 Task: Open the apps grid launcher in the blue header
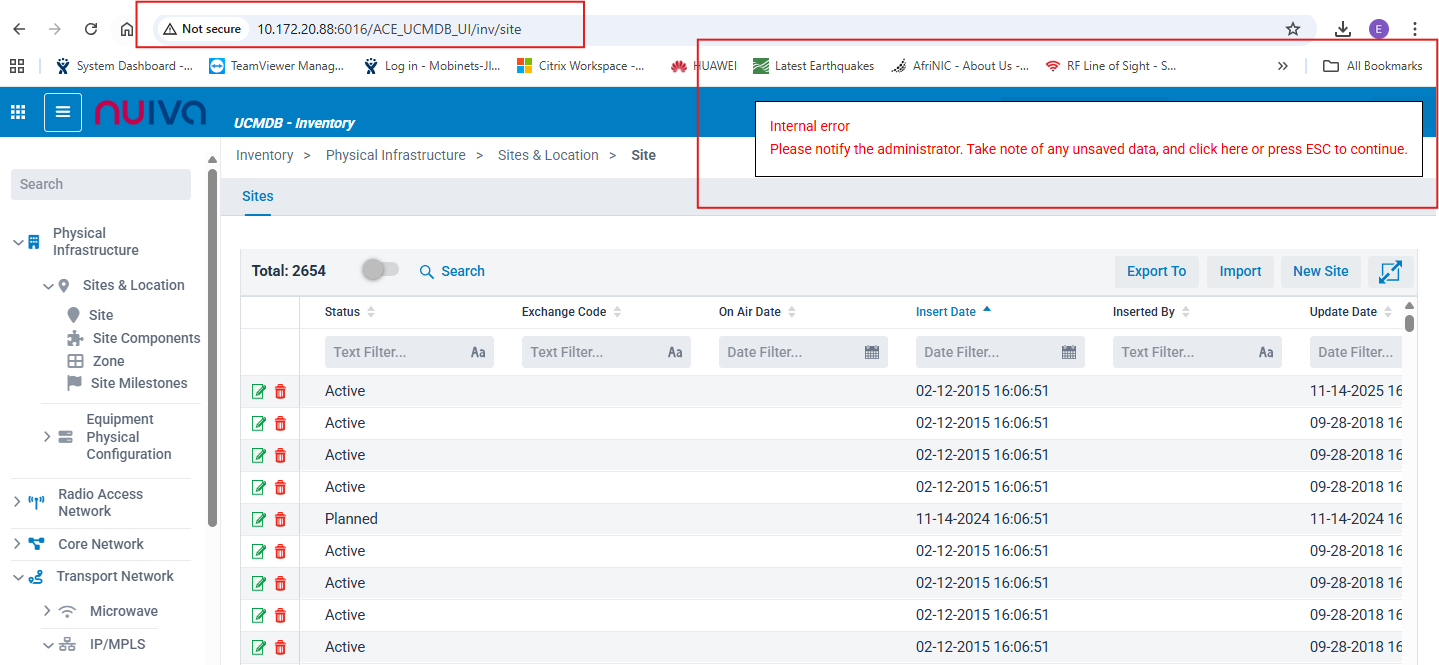tap(18, 112)
